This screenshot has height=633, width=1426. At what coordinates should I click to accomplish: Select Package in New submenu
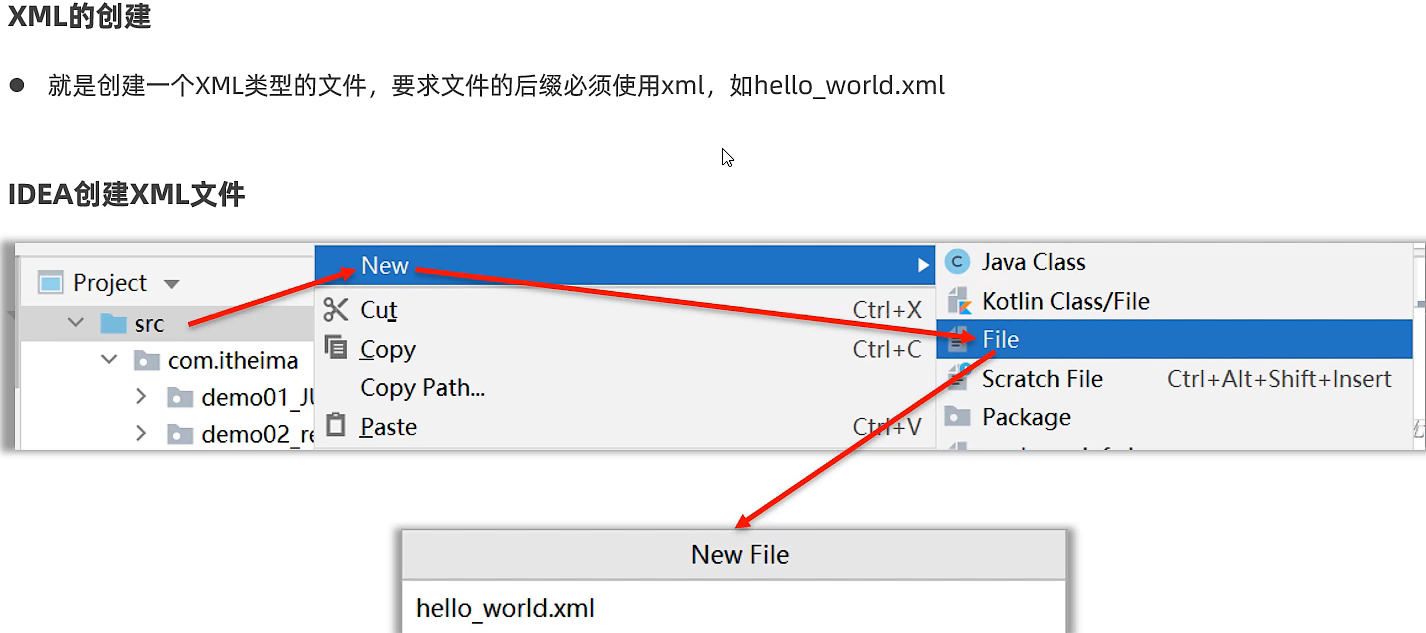click(1026, 417)
